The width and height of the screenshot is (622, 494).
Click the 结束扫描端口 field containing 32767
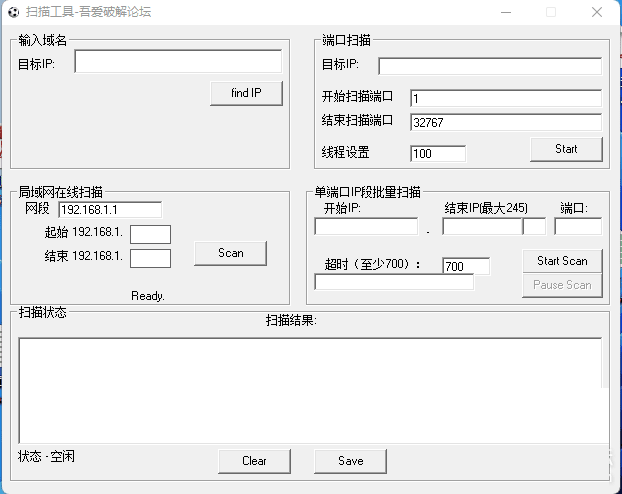point(506,122)
